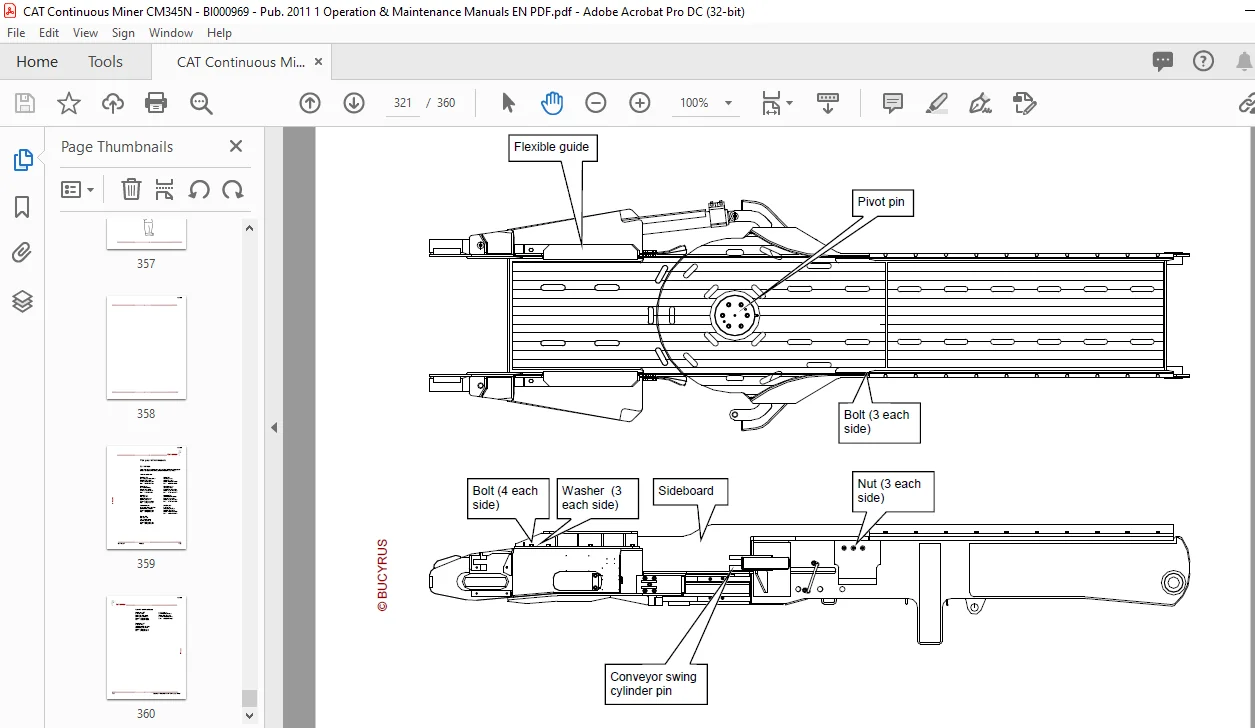Open the Edit menu
Image resolution: width=1255 pixels, height=728 pixels.
[x=48, y=33]
